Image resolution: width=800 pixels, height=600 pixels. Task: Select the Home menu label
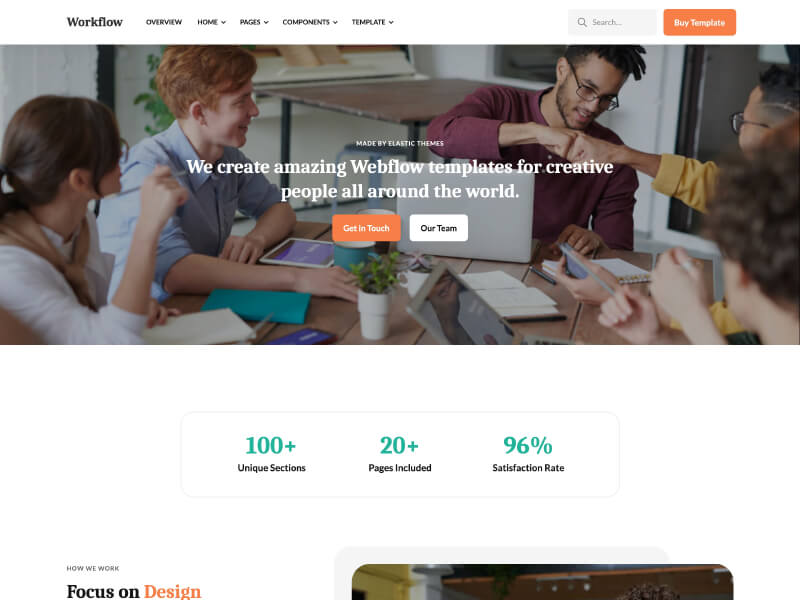point(207,22)
